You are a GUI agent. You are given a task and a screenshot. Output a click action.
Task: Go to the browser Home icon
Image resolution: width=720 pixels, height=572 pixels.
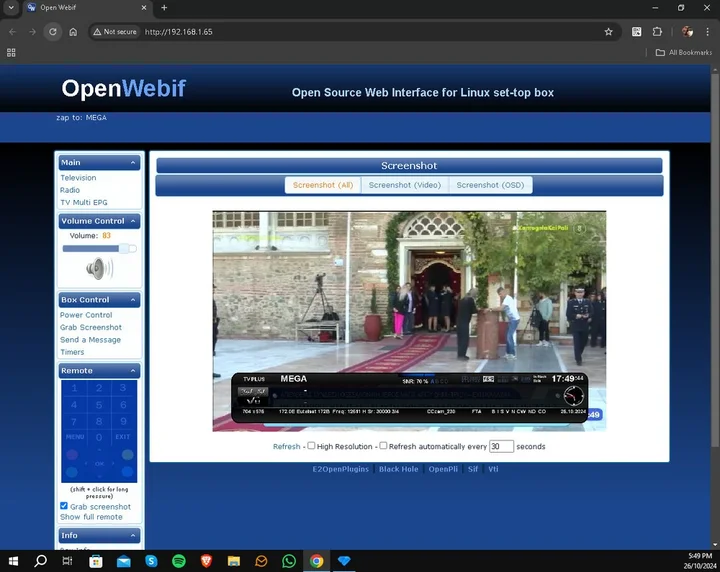[73, 31]
